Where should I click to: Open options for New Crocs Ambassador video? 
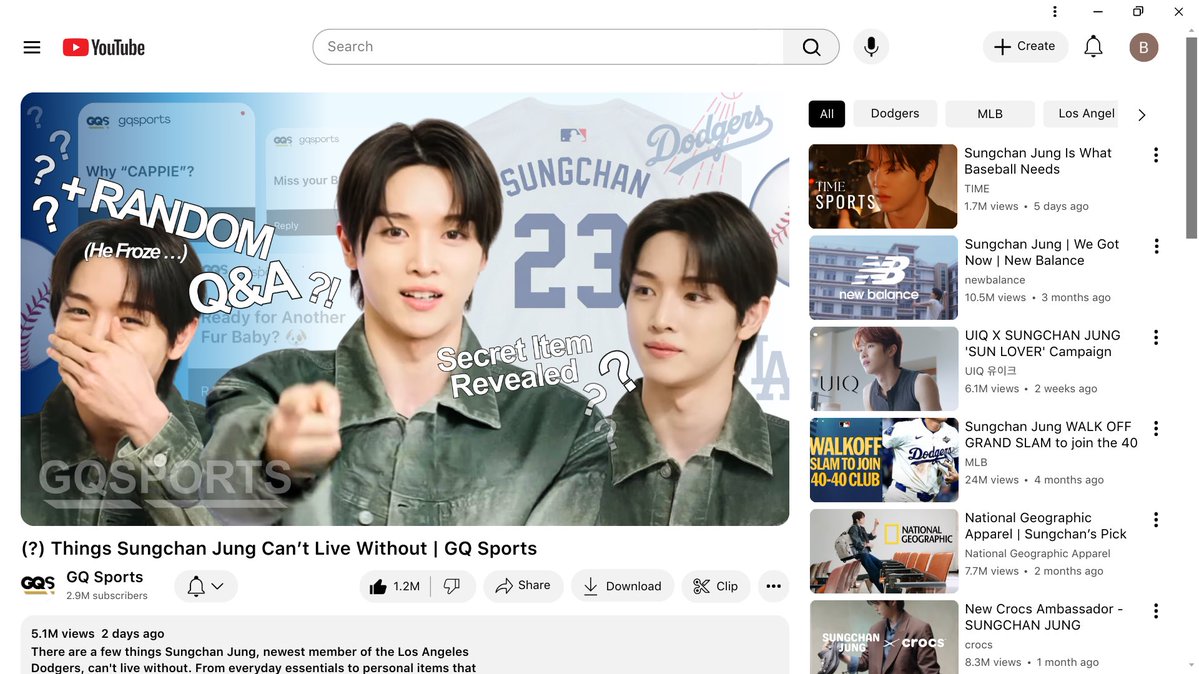click(1155, 611)
